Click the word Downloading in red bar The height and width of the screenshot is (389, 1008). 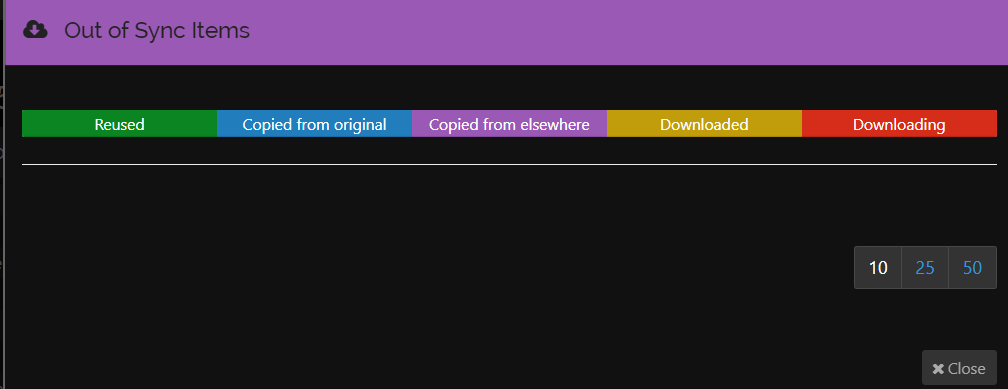[899, 124]
